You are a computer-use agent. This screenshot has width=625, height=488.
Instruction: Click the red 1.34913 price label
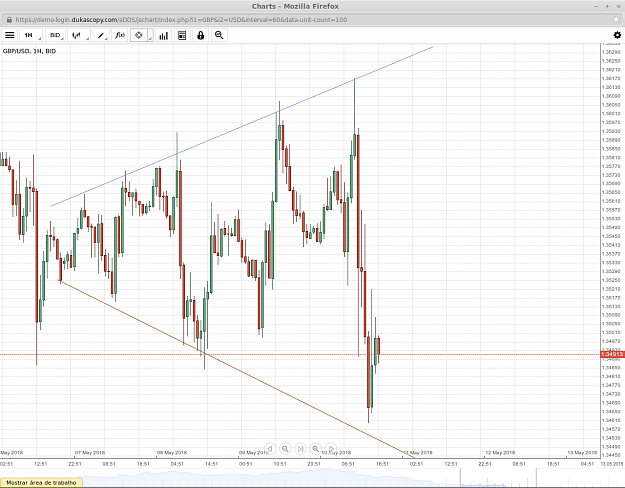click(x=612, y=354)
